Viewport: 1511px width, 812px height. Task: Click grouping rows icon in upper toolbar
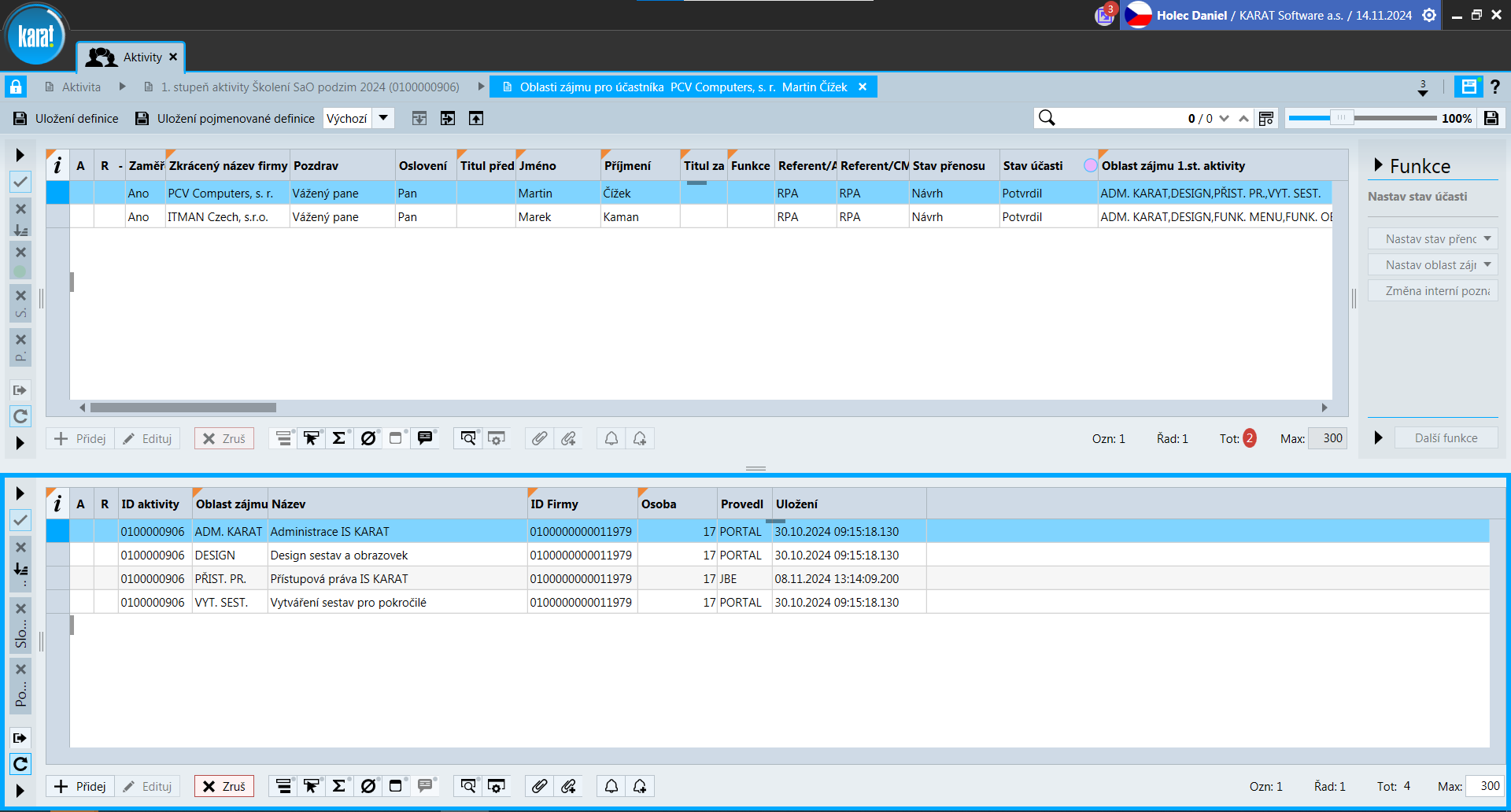point(283,438)
